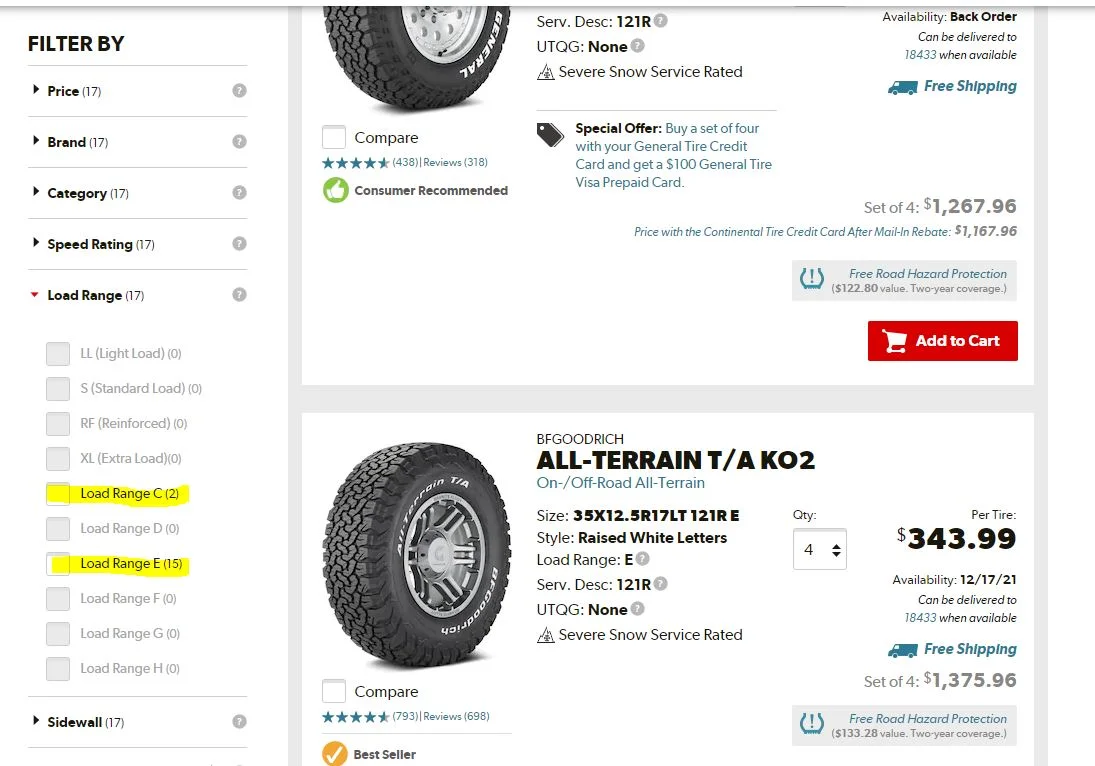Click Road Hazard icon with $133.28 value
Image resolution: width=1095 pixels, height=766 pixels.
click(811, 724)
